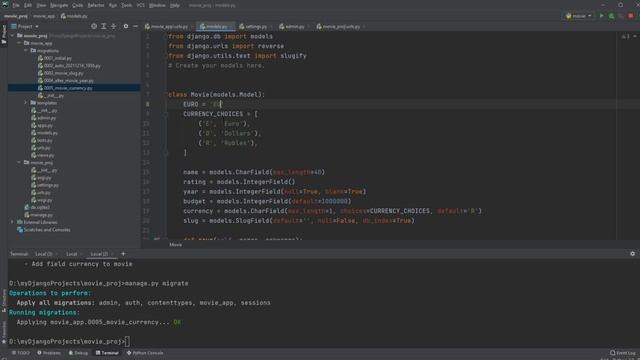This screenshot has width=640, height=360.
Task: Open the Project tool window side tab
Action: [x=4, y=34]
